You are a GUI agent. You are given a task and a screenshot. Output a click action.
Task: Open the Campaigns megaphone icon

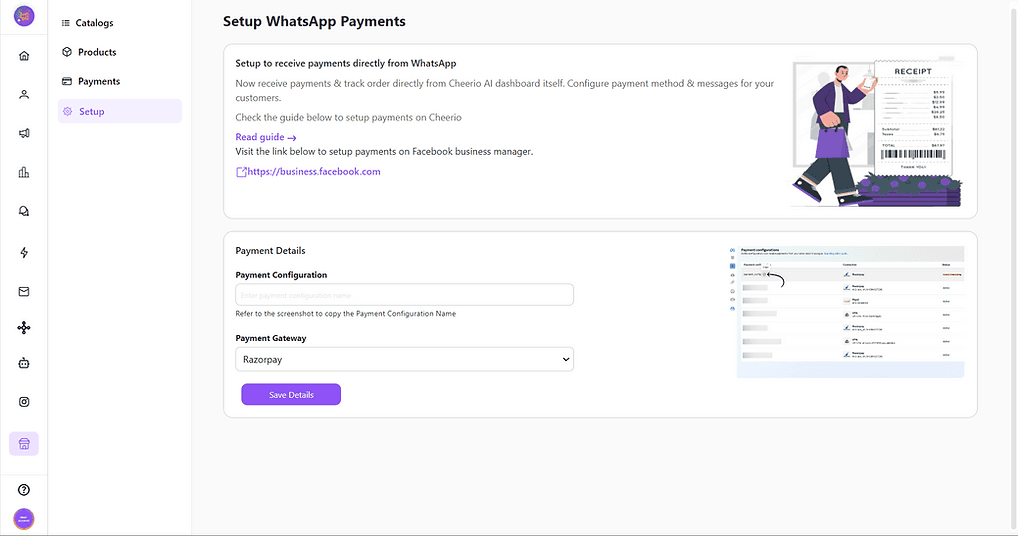[24, 133]
